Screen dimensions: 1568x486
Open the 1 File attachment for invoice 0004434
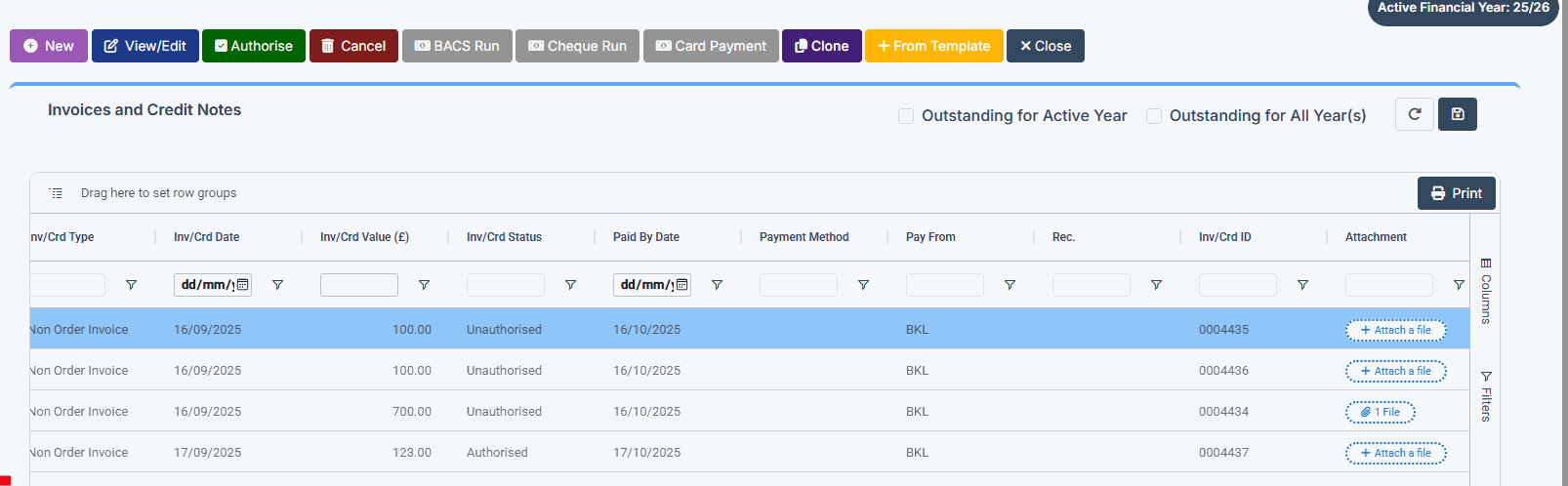coord(1381,412)
